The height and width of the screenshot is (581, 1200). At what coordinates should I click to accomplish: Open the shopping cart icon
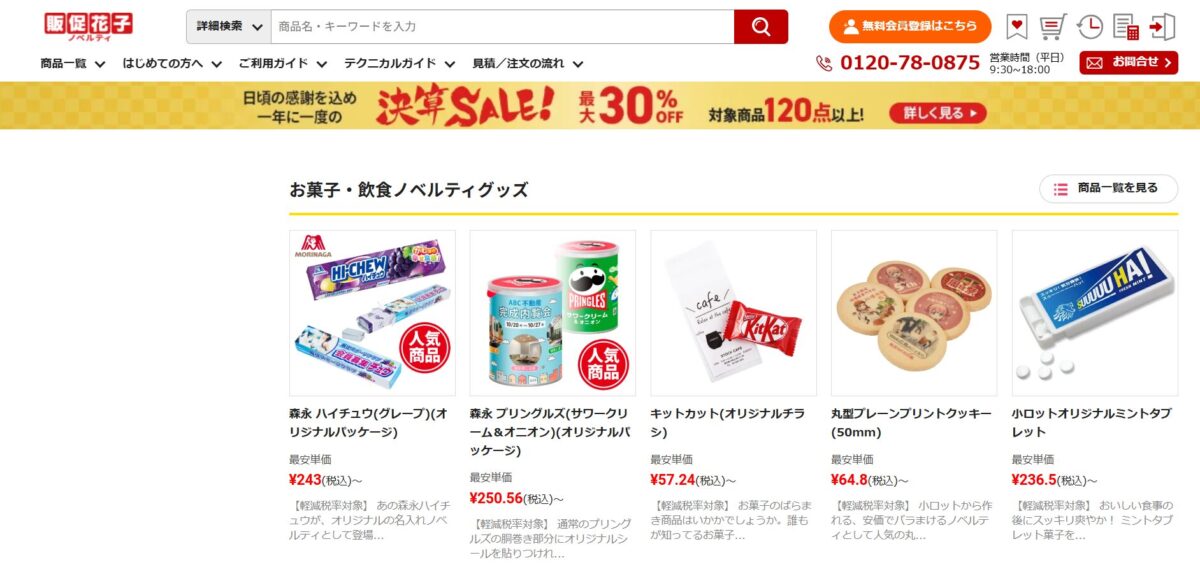1052,27
